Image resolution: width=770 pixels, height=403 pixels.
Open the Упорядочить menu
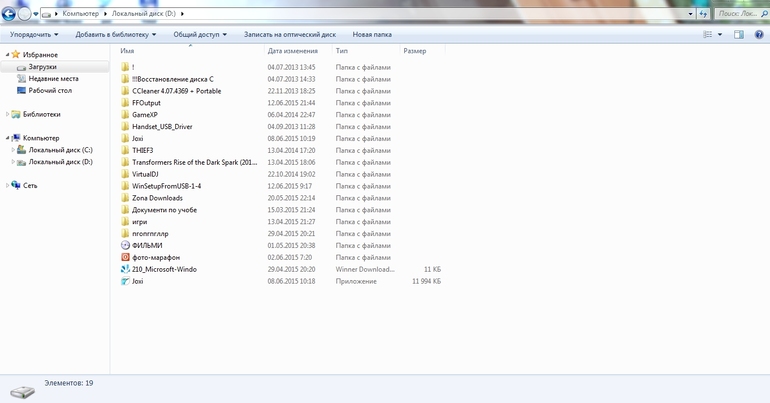tap(34, 34)
